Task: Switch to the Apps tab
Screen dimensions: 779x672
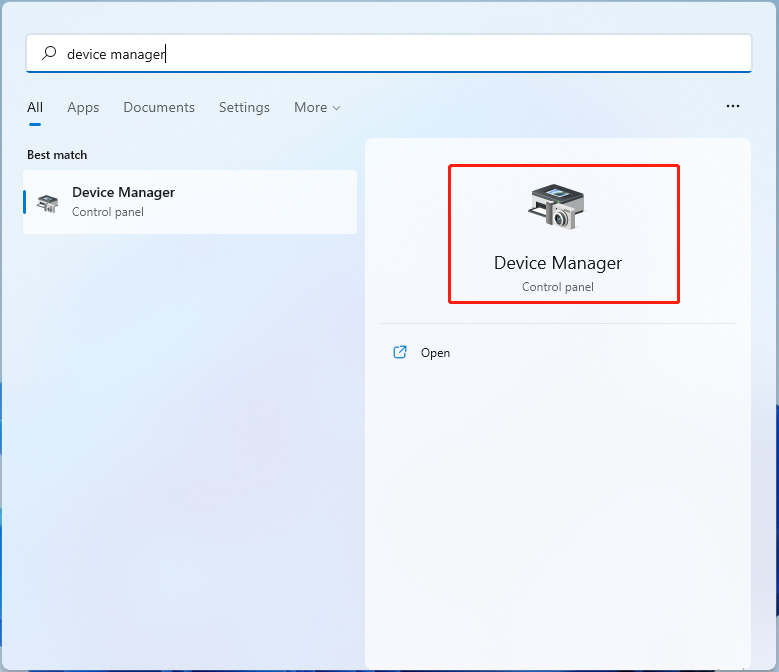Action: click(x=83, y=108)
